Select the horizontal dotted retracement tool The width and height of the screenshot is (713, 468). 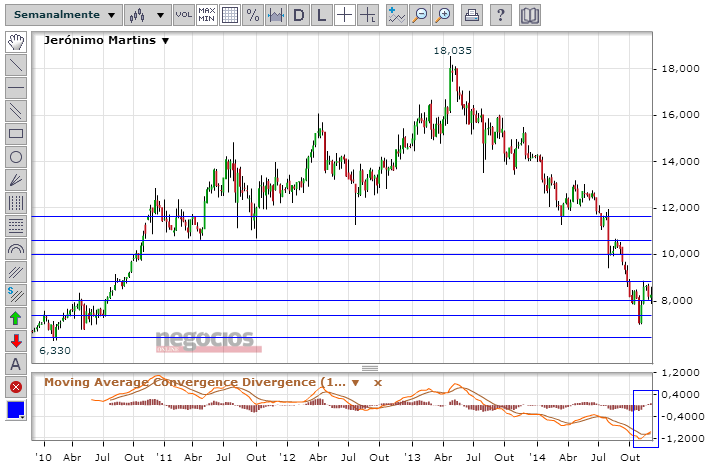16,226
